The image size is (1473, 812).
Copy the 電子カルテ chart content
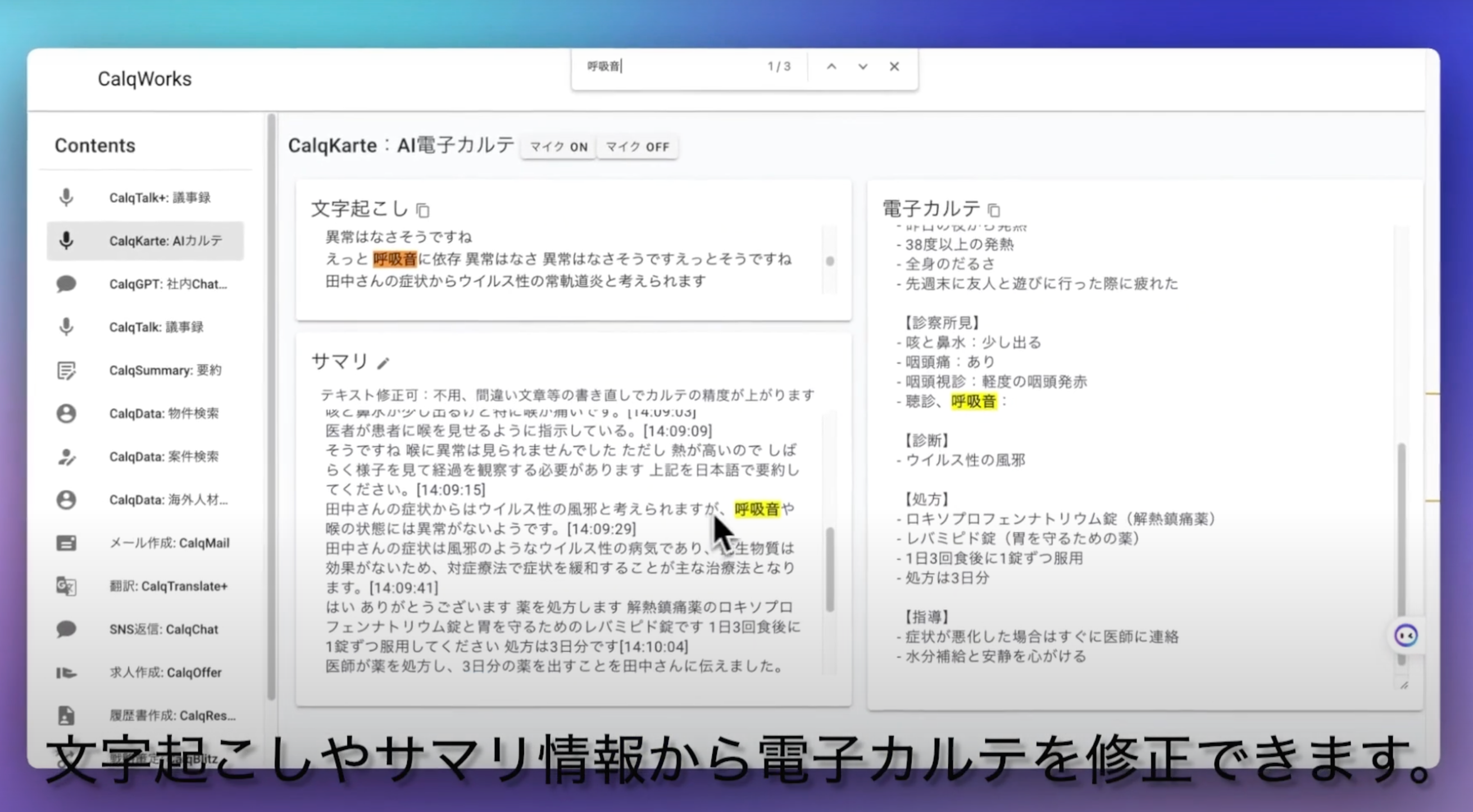tap(994, 210)
